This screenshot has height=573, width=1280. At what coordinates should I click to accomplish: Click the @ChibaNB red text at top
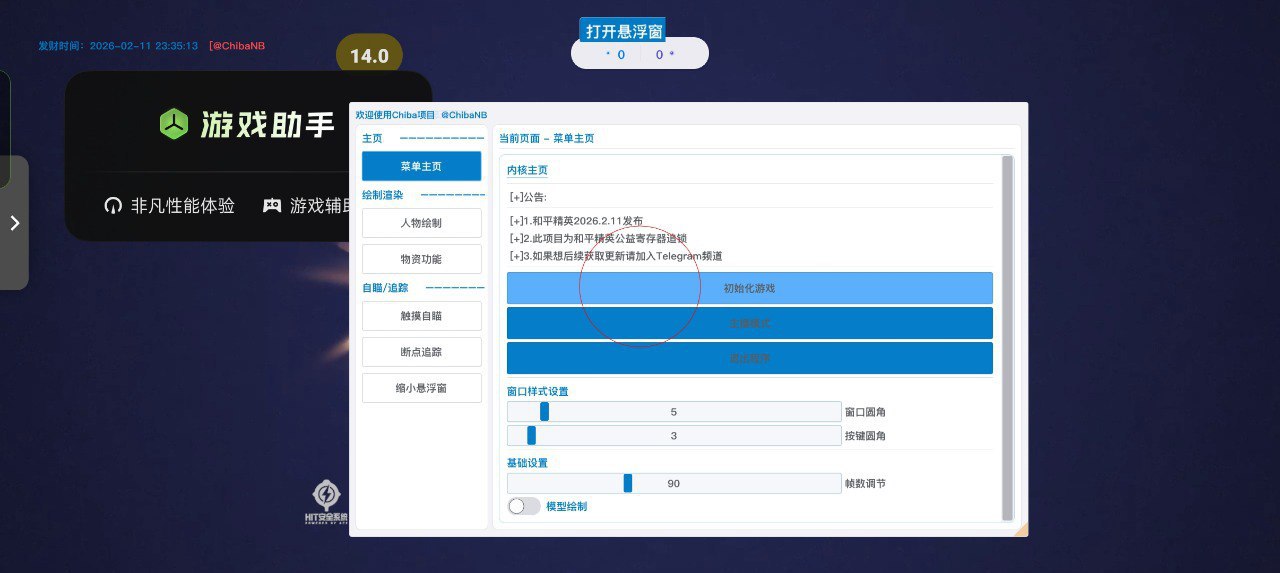point(237,46)
